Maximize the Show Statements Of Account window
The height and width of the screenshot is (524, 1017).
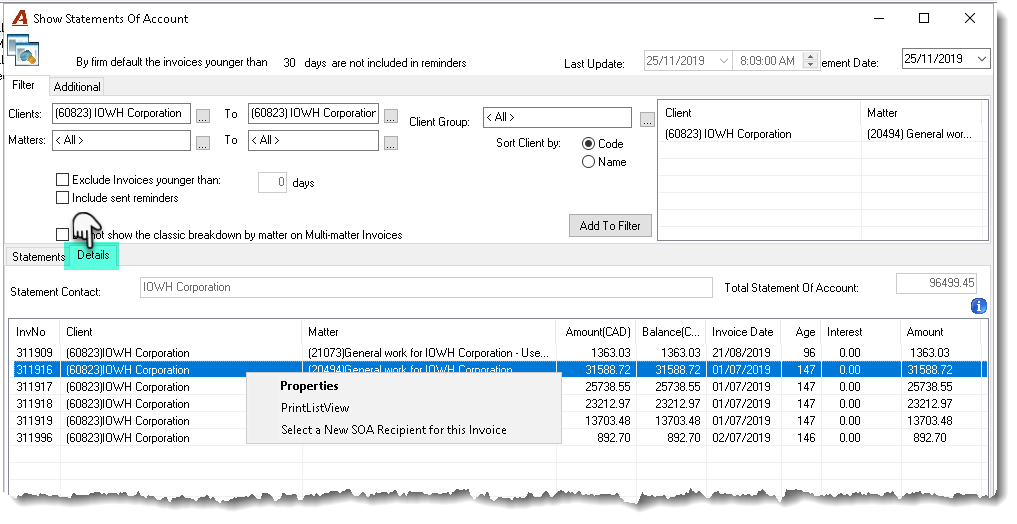point(924,18)
